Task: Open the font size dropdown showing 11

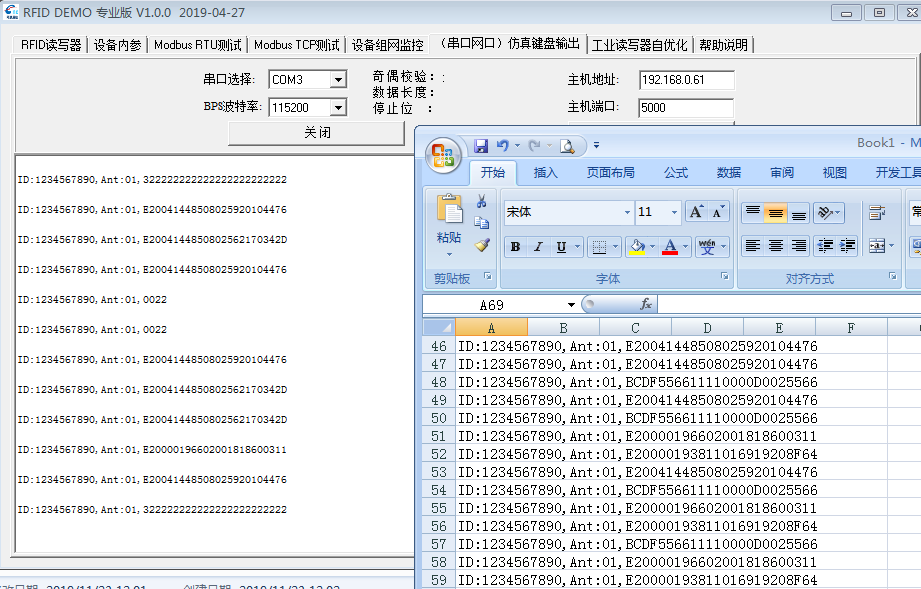Action: [674, 212]
